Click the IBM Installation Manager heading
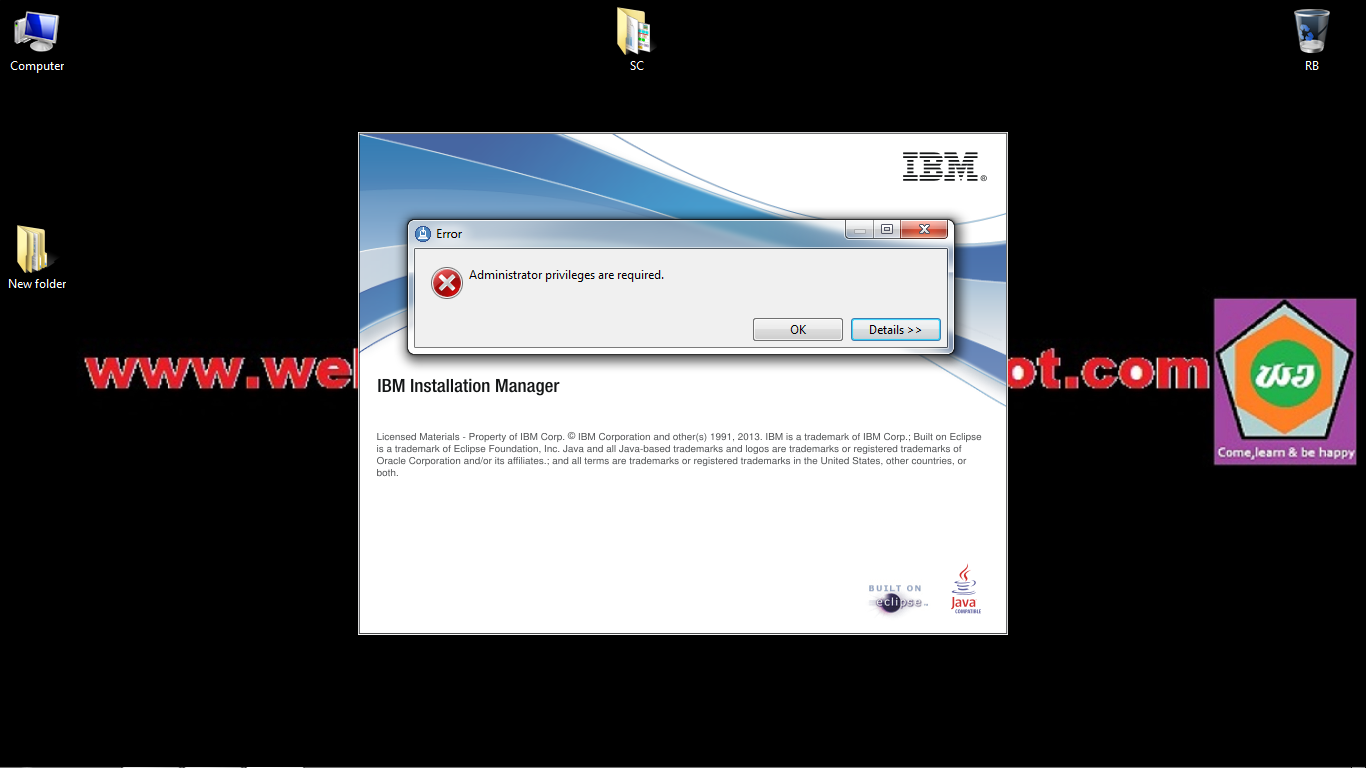The height and width of the screenshot is (768, 1366). point(467,386)
